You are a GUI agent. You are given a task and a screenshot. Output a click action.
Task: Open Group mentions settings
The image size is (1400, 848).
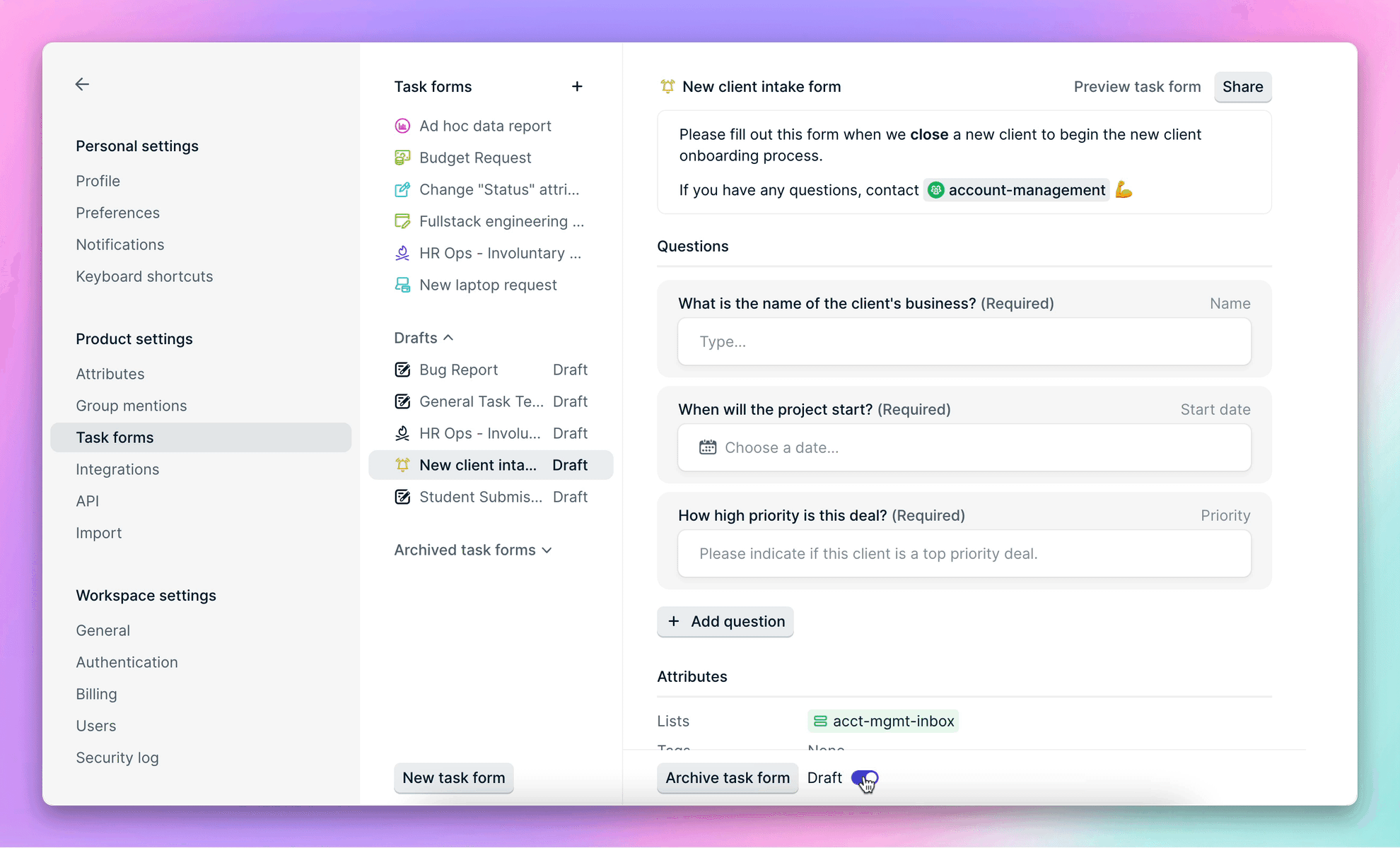click(131, 406)
